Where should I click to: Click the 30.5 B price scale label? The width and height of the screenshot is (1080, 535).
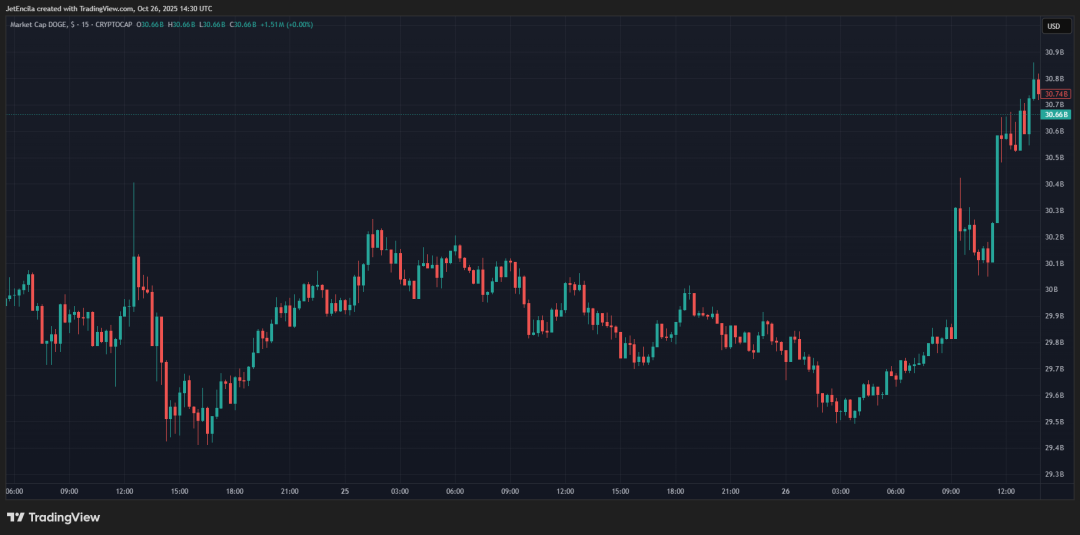tap(1053, 158)
